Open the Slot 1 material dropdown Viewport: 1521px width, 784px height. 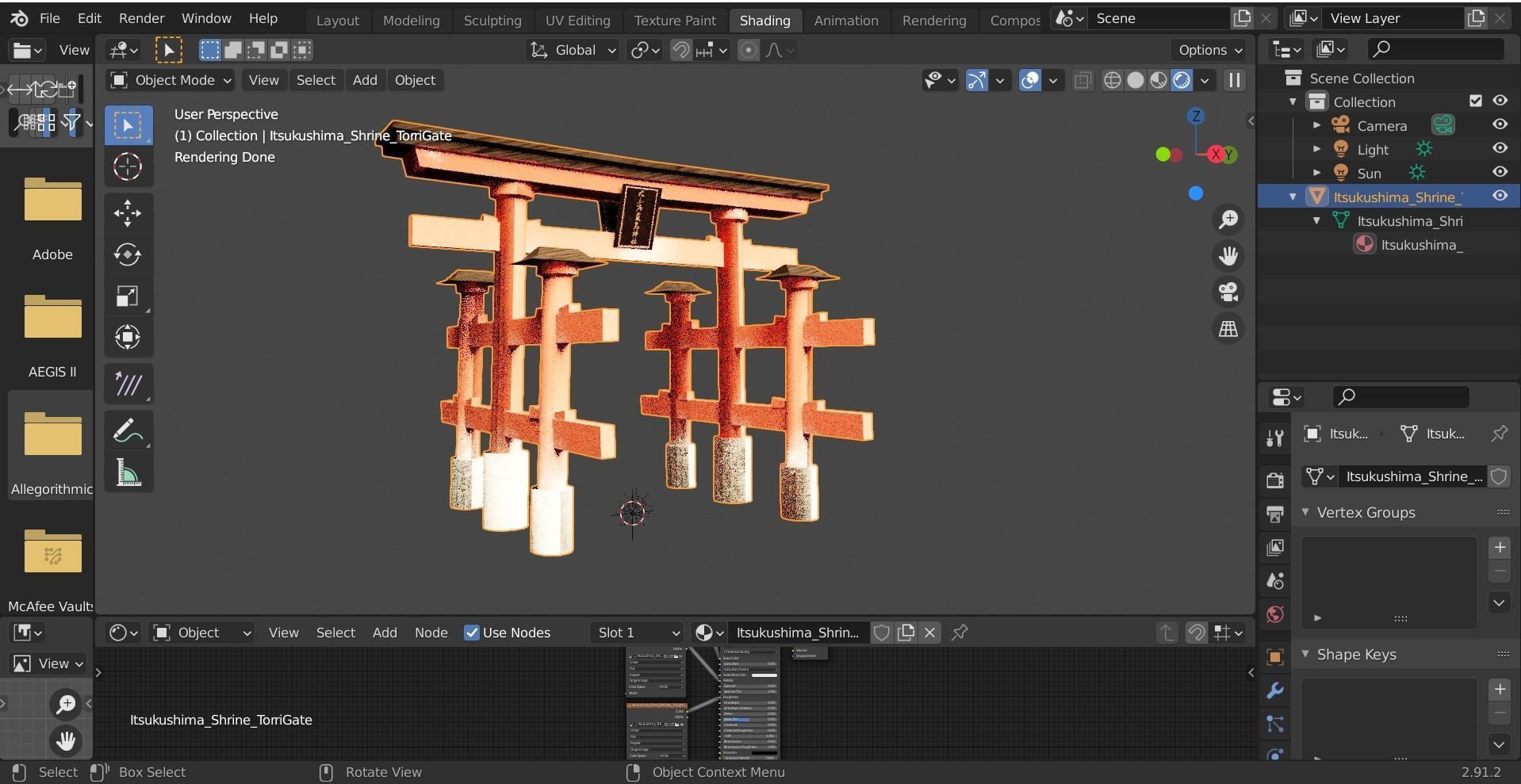pos(637,633)
